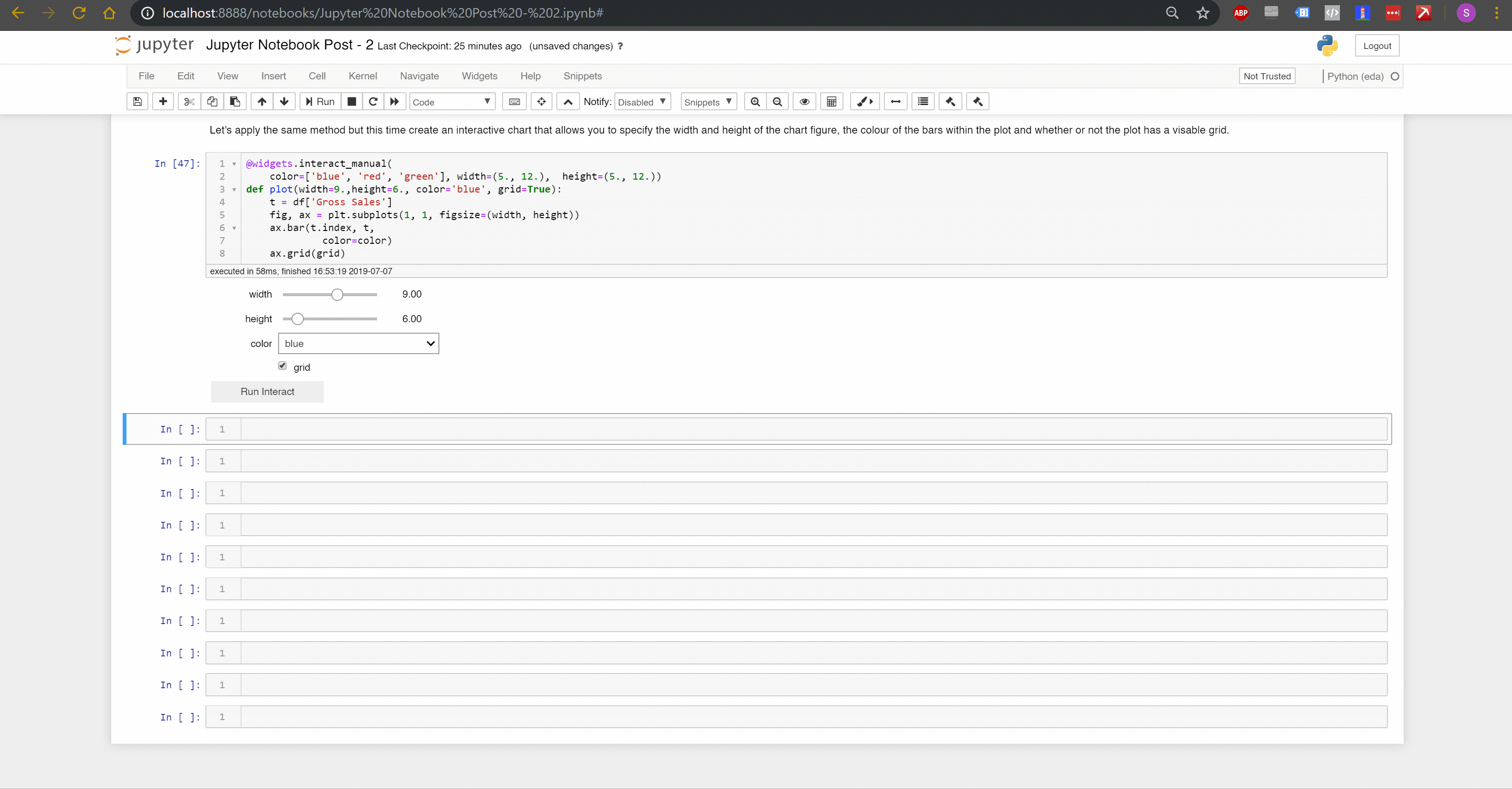Expand the Snippets toolbar dropdown
The height and width of the screenshot is (789, 1512).
point(708,101)
